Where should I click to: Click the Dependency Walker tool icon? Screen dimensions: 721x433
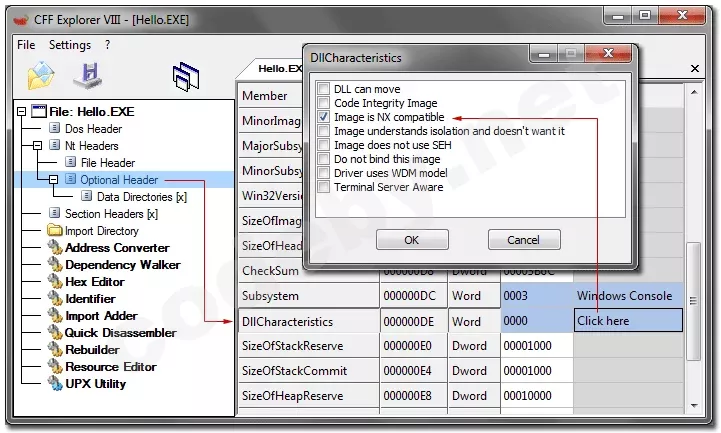tap(55, 264)
